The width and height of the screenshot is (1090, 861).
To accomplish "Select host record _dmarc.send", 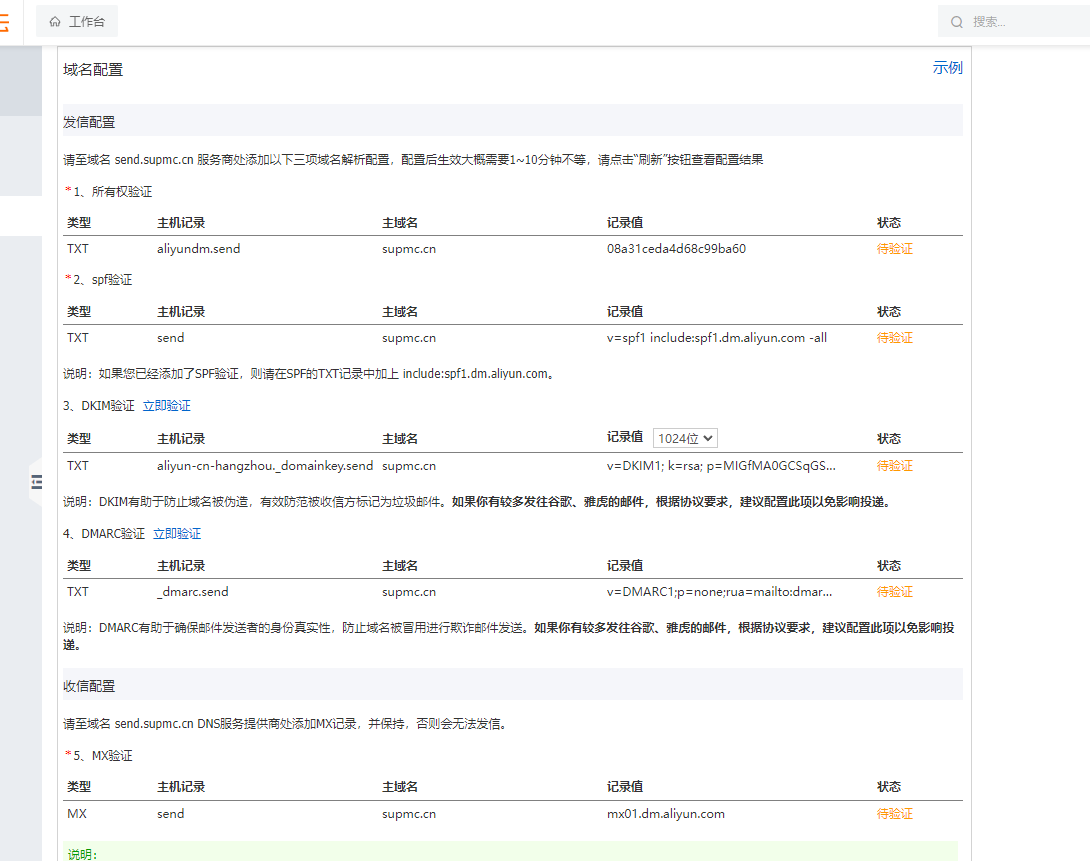I will (x=193, y=592).
